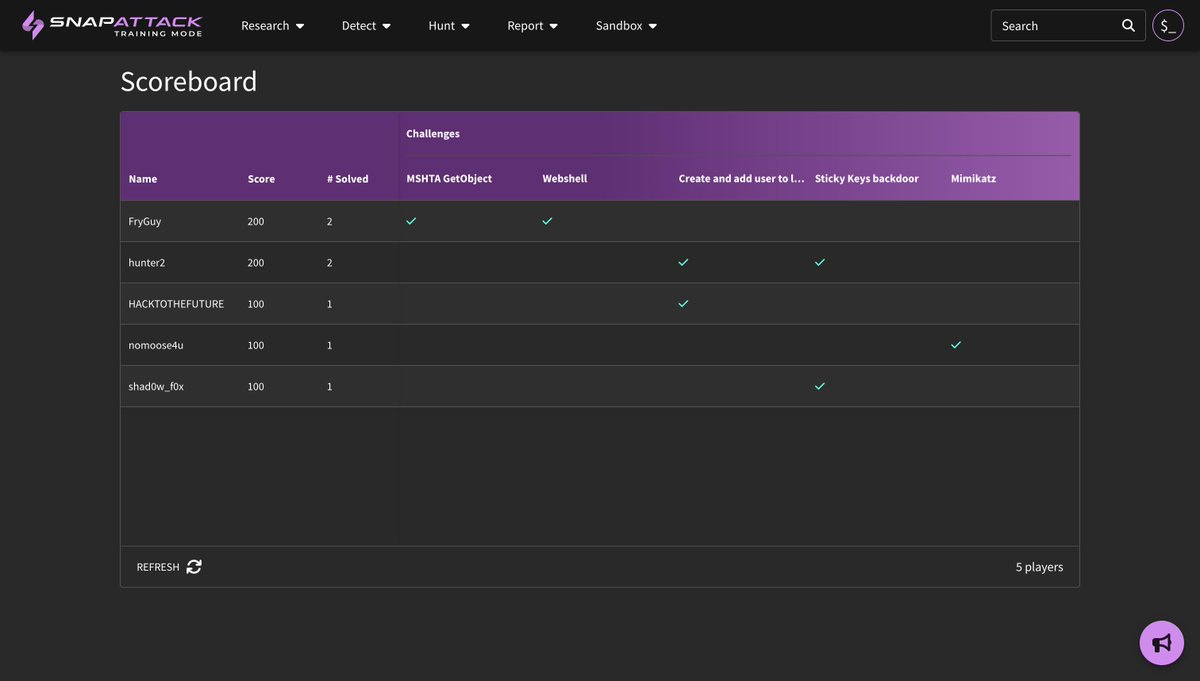Open the Detect menu

[367, 26]
